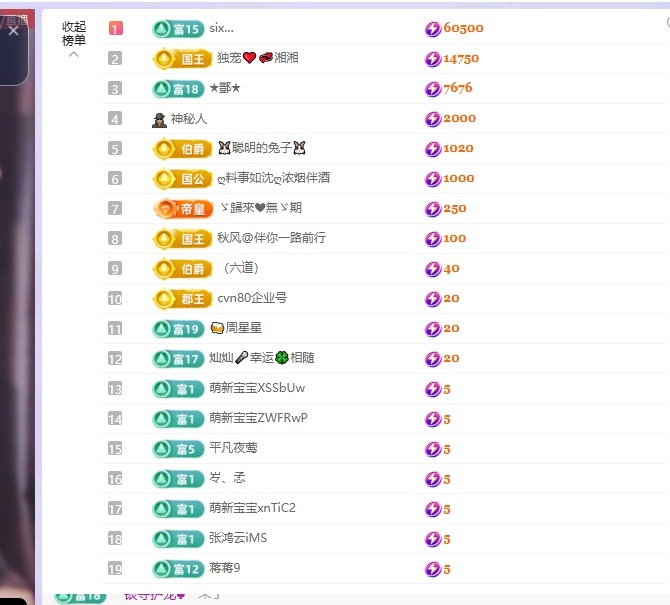The height and width of the screenshot is (605, 670).
Task: Click the 伯爵 badge beside (六道)
Action: 182,269
